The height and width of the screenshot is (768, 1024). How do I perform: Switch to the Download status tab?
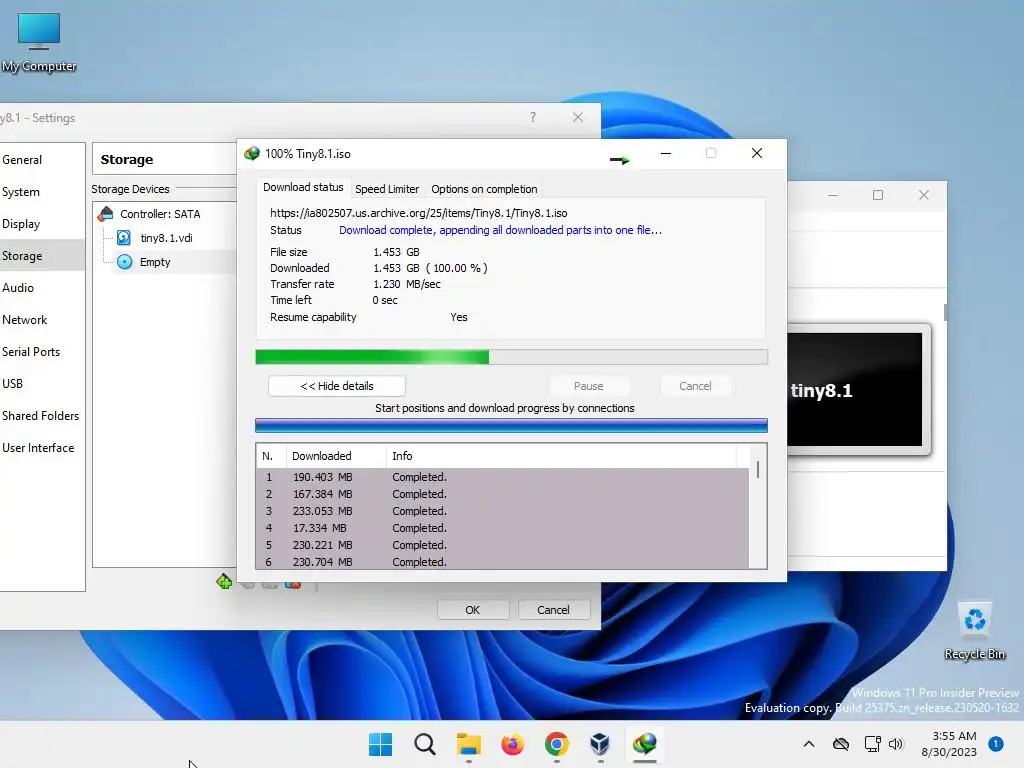click(x=303, y=187)
